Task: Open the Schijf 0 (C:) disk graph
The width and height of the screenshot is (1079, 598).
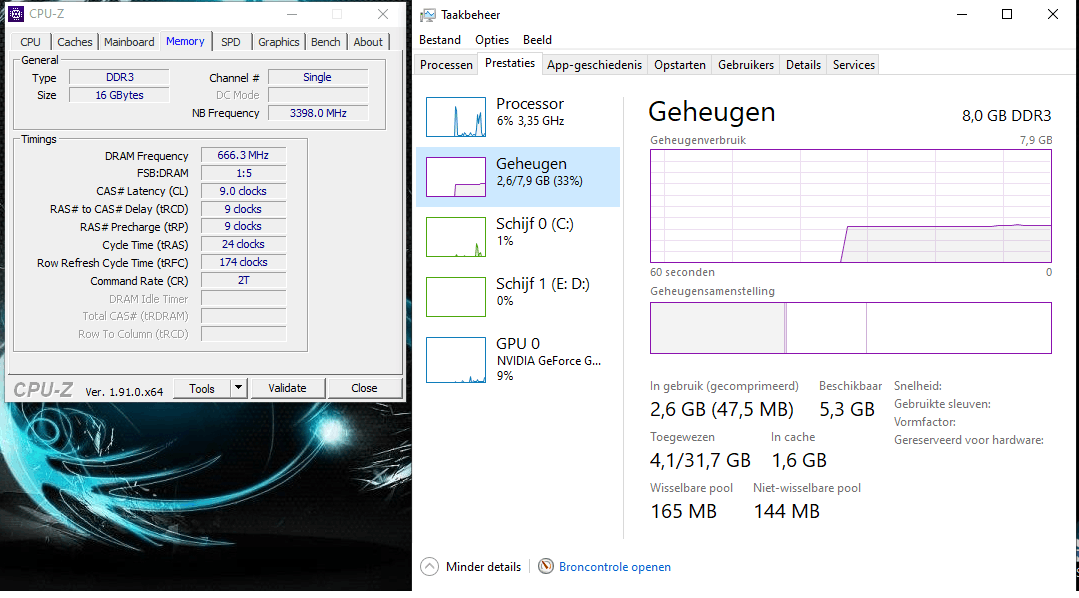Action: [455, 237]
